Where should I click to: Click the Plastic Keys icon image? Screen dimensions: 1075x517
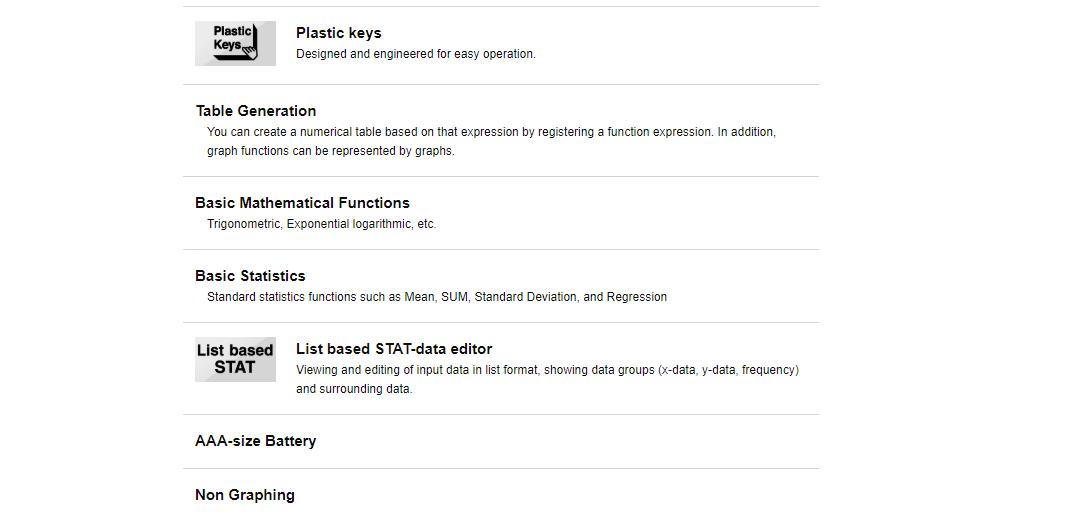click(x=235, y=43)
